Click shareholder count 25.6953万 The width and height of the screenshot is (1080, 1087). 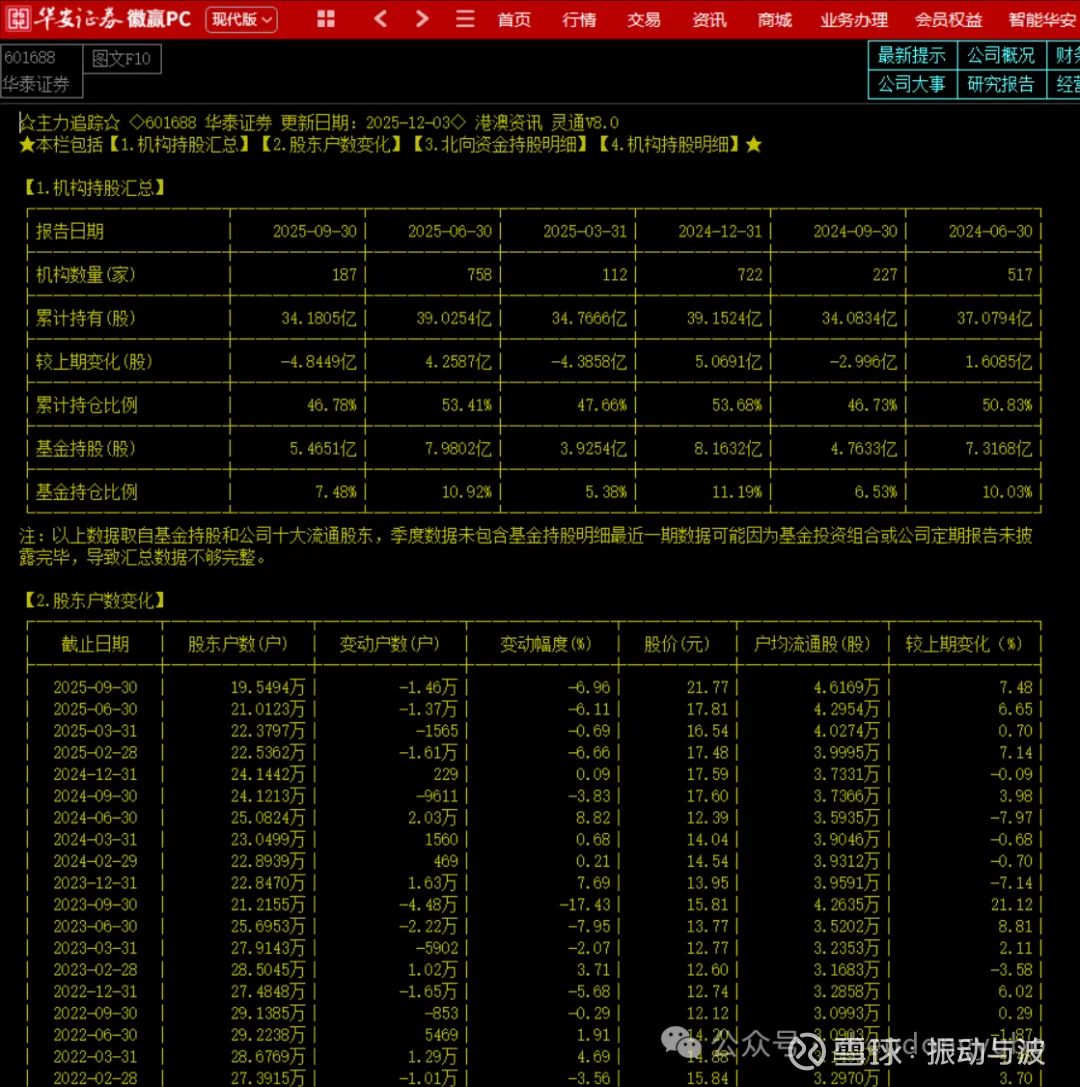click(268, 926)
